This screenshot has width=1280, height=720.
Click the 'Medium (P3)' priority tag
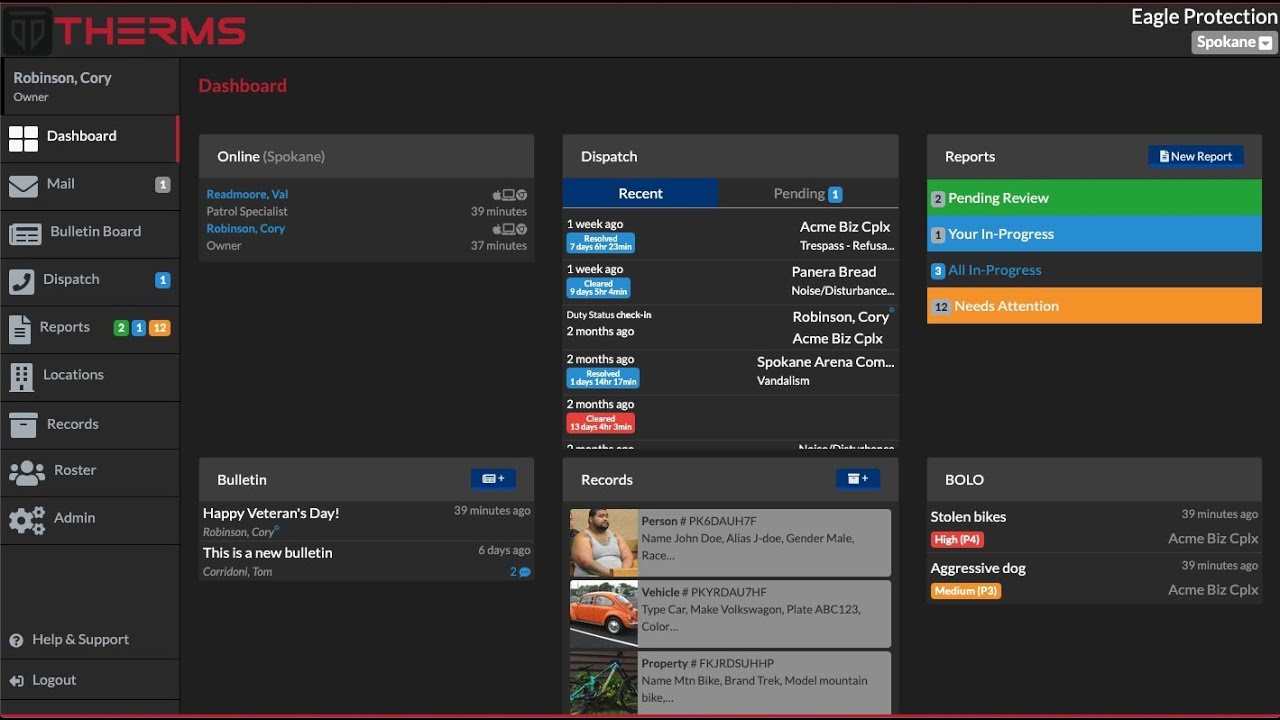(x=966, y=591)
